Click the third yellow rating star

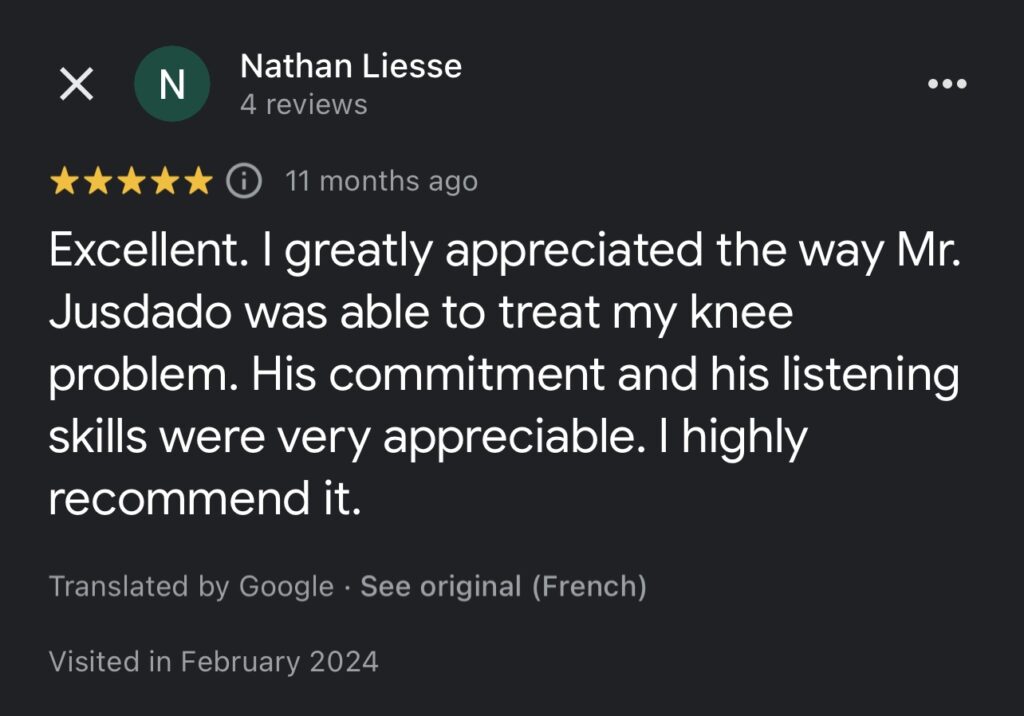131,181
